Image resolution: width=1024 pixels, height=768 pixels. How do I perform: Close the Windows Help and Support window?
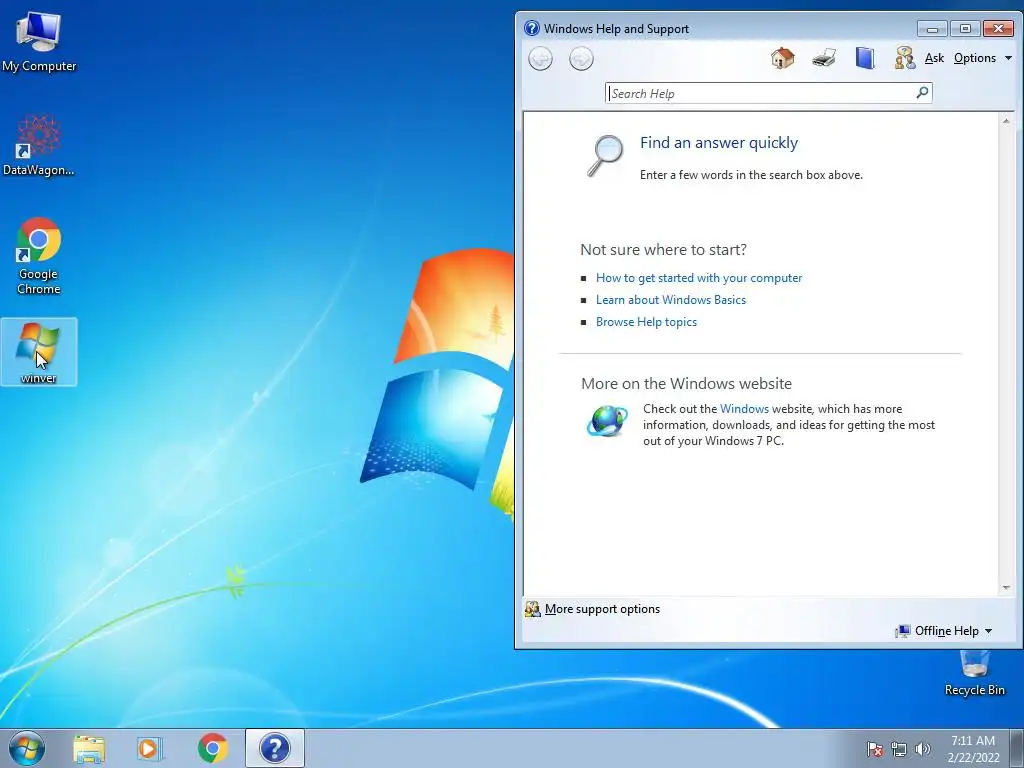[998, 29]
